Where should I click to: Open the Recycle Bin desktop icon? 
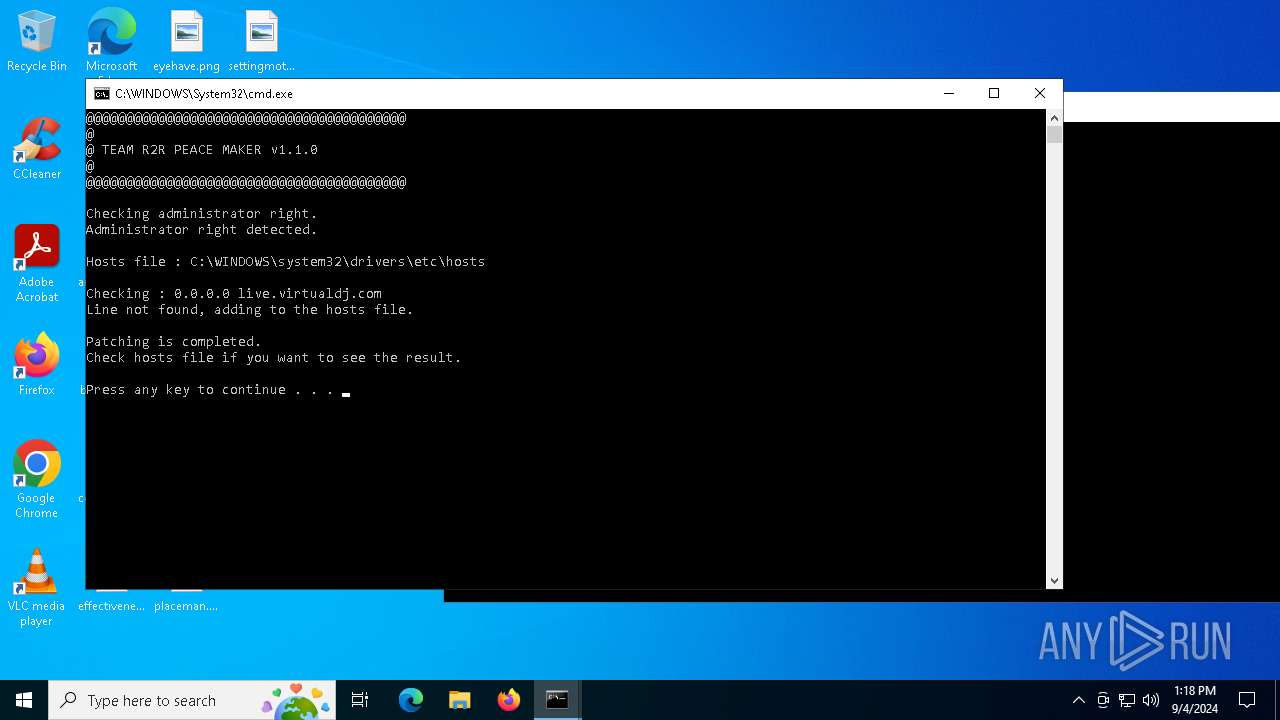point(37,42)
